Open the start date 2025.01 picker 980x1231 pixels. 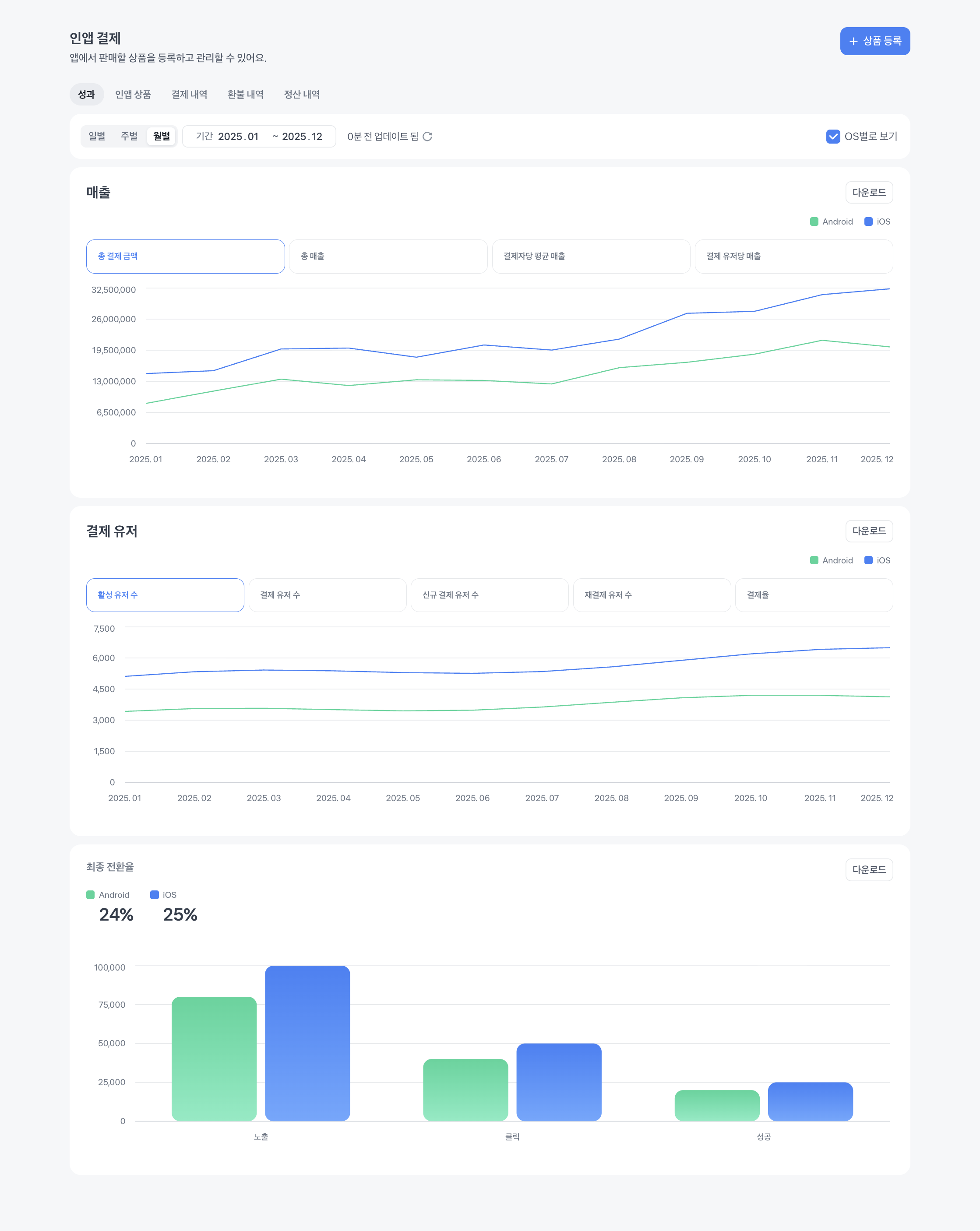point(238,137)
